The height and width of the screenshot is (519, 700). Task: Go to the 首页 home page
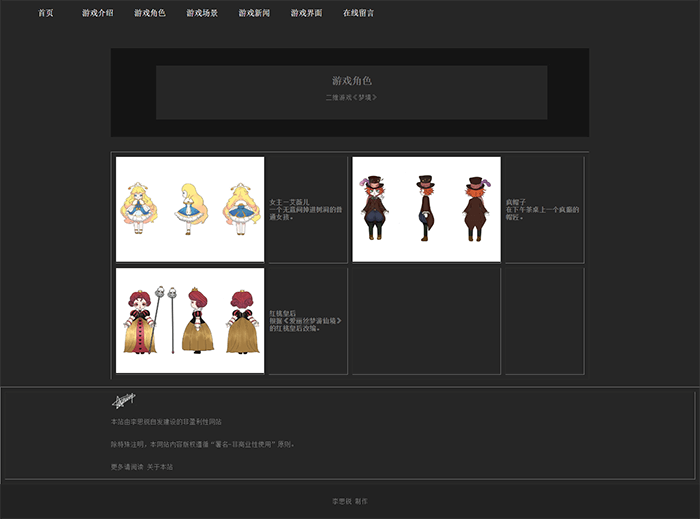pyautogui.click(x=46, y=13)
